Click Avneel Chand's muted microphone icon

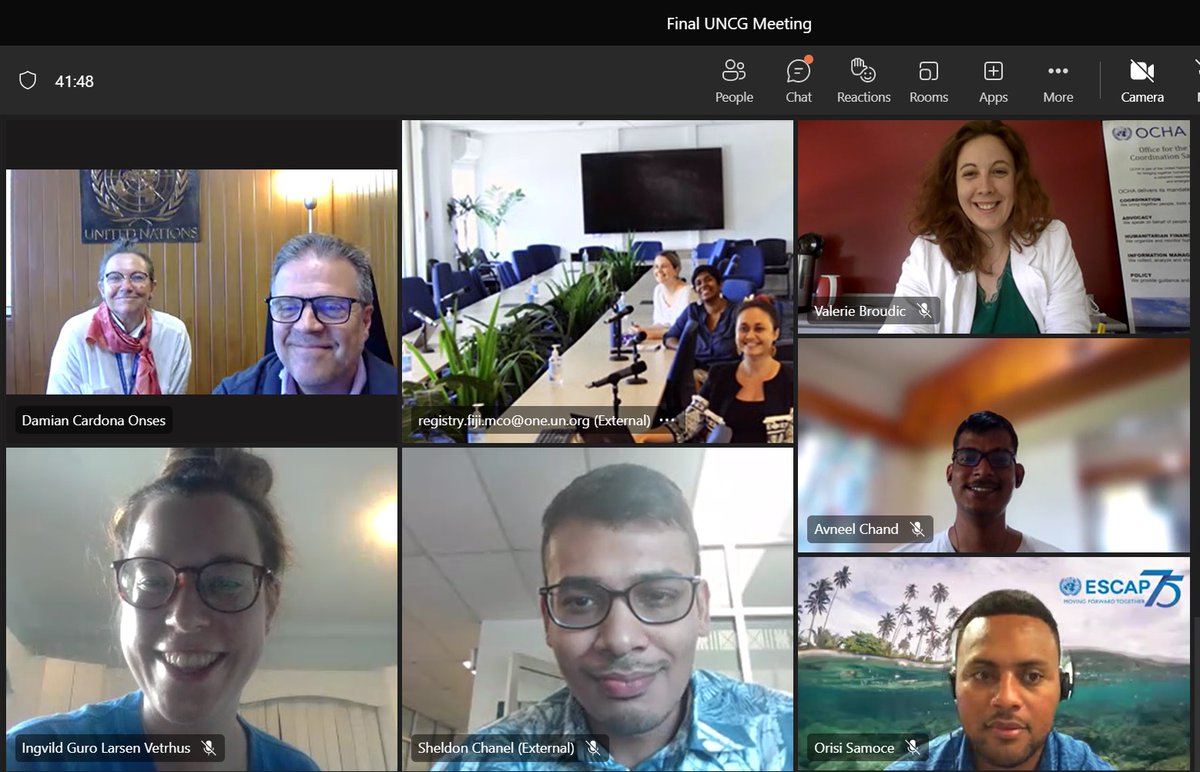click(918, 529)
